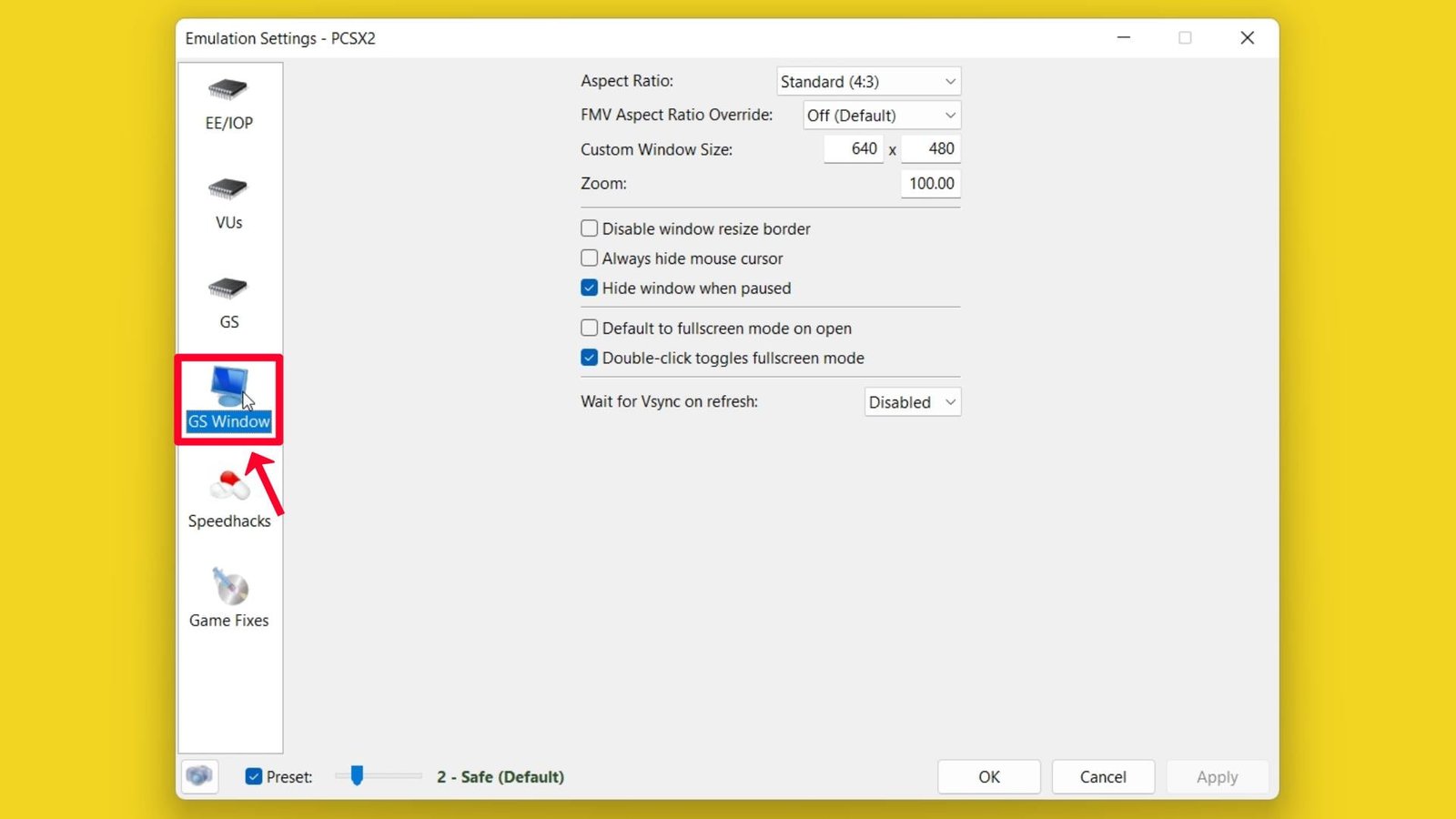This screenshot has width=1456, height=819.
Task: Click the '2 - Safe (Default)' preset label
Action: pyautogui.click(x=500, y=776)
